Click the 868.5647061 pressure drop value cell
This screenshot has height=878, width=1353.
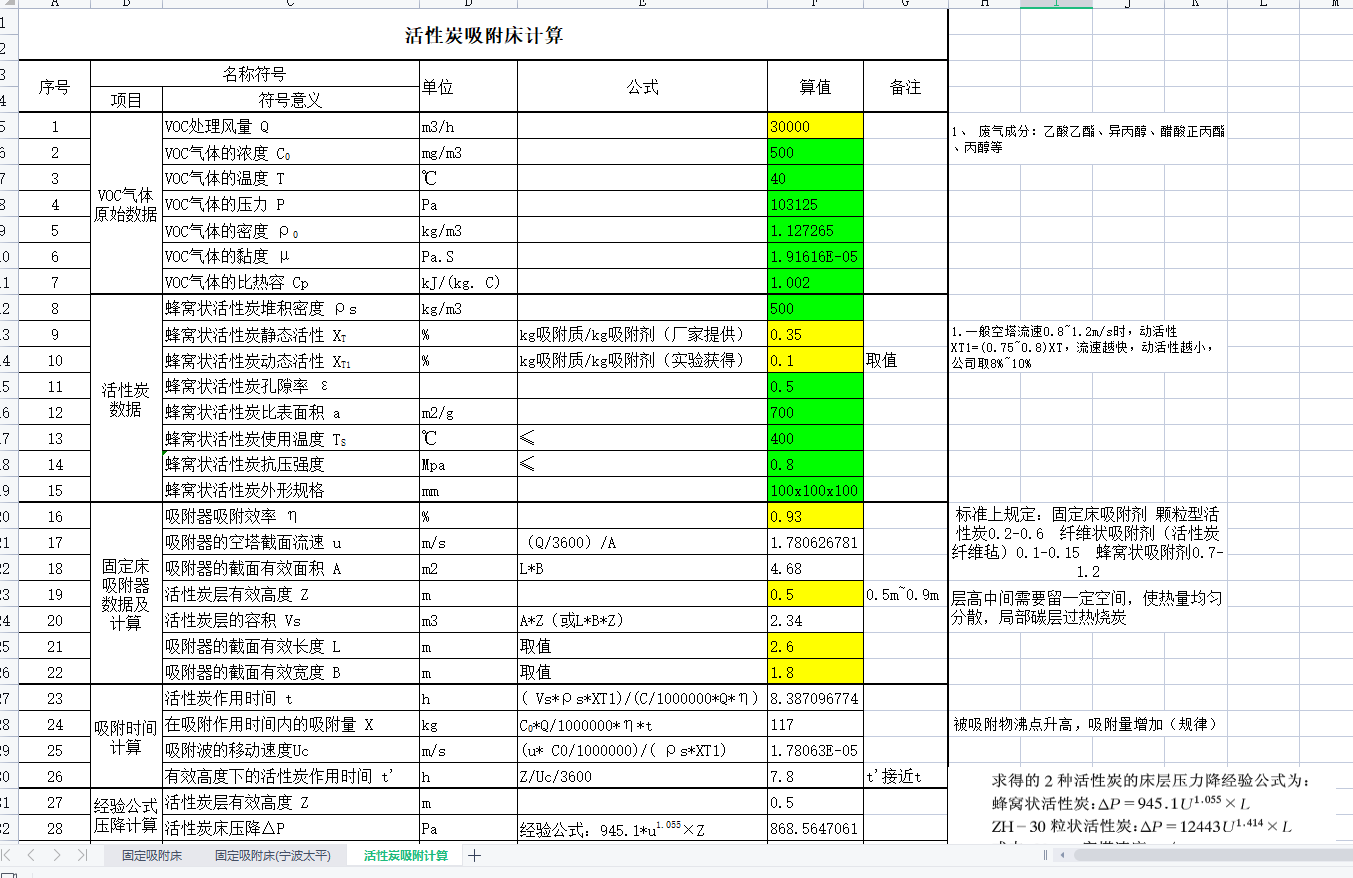tap(815, 829)
